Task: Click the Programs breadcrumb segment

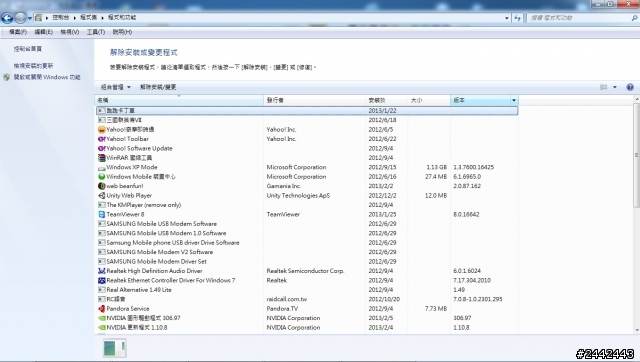Action: [88, 18]
